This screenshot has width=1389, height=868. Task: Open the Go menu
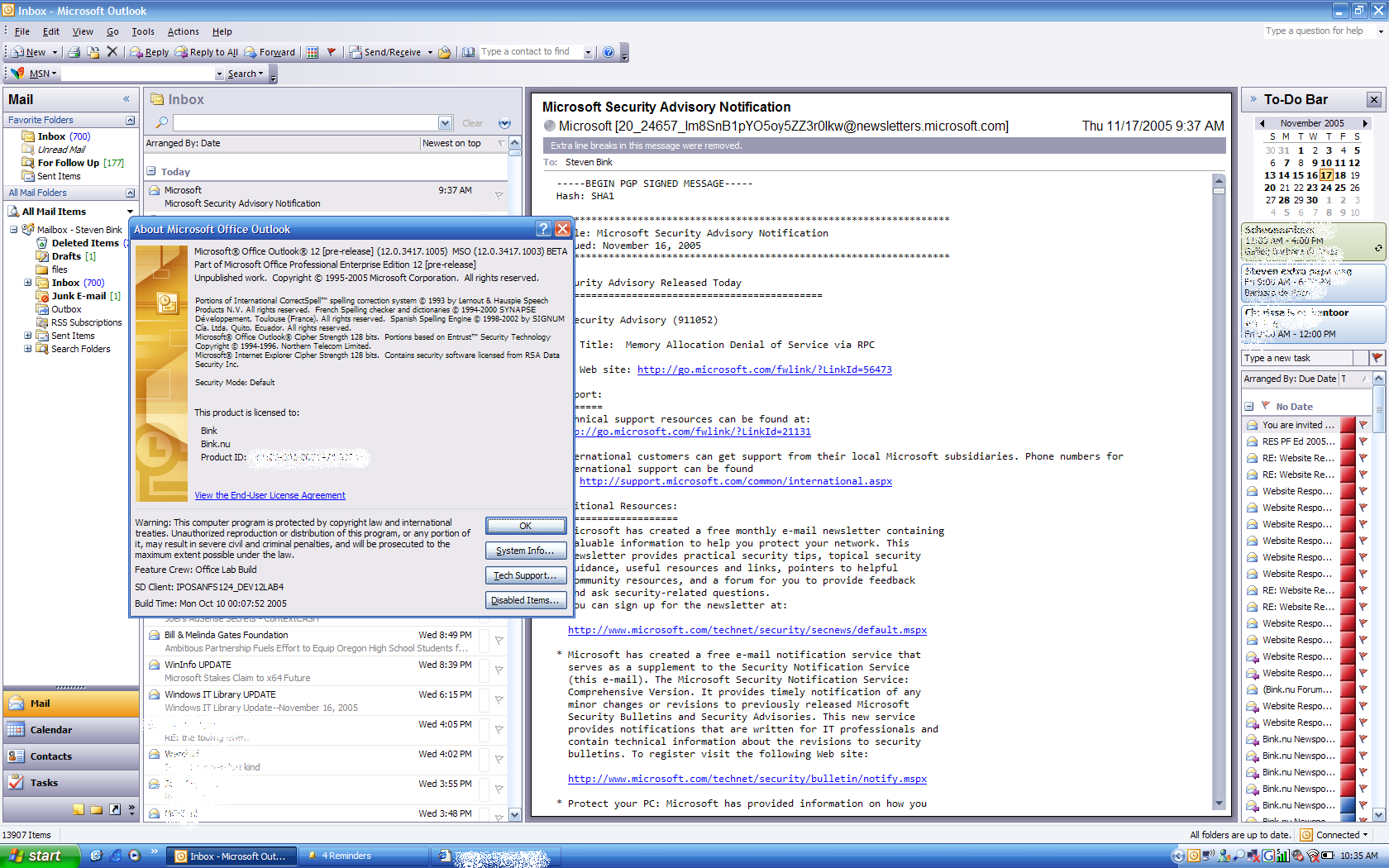(x=112, y=31)
